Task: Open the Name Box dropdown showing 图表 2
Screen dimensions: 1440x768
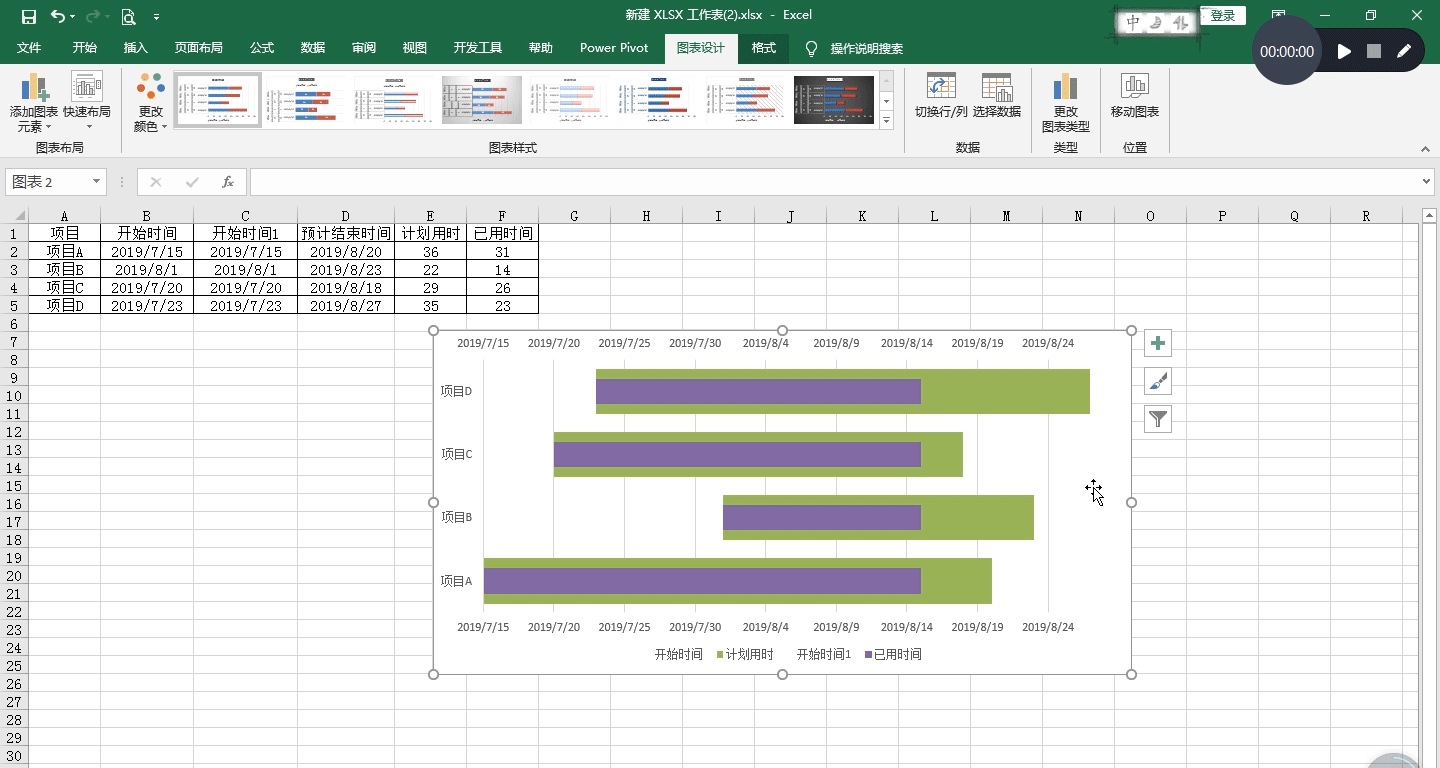Action: (97, 182)
